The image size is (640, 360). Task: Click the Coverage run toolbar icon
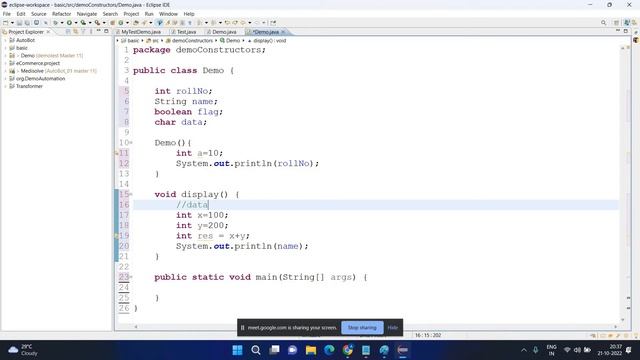pyautogui.click(x=83, y=23)
